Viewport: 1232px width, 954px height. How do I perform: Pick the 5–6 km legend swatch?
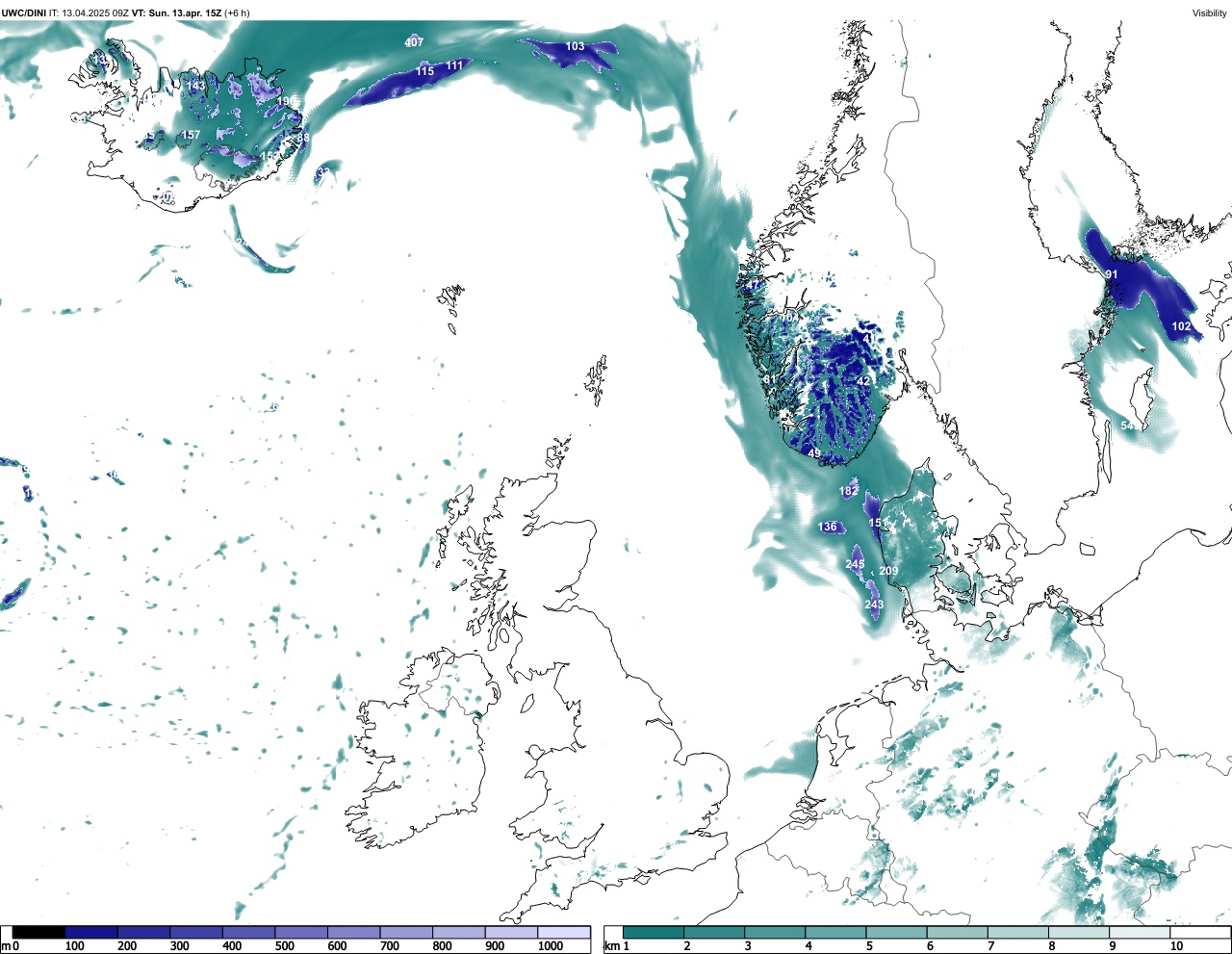click(x=896, y=932)
